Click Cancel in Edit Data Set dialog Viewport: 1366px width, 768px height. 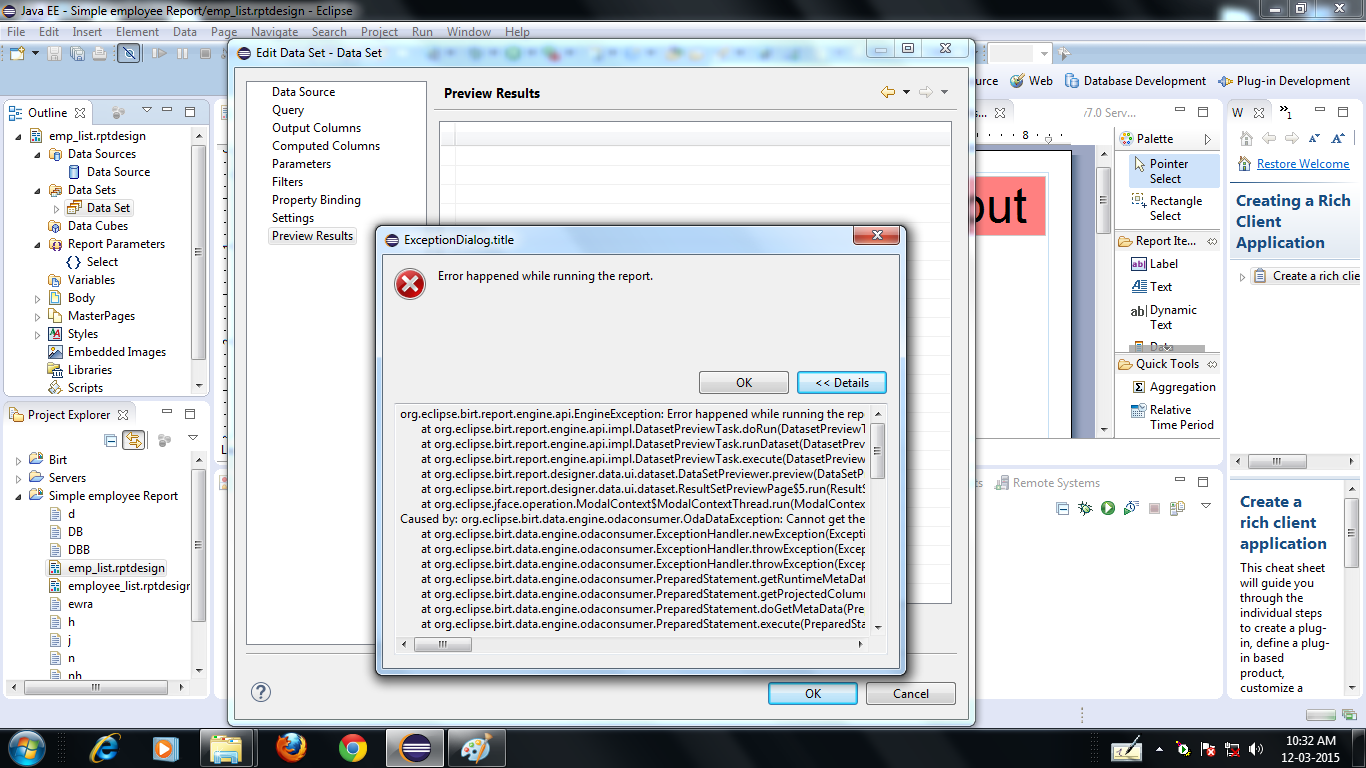[910, 694]
